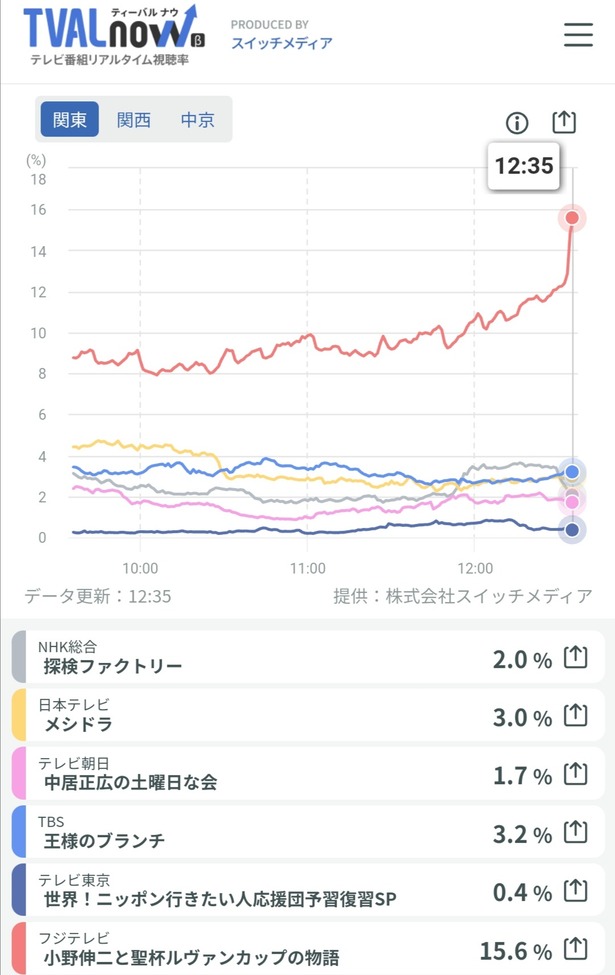Open the スイッチメディア producer link

(282, 43)
